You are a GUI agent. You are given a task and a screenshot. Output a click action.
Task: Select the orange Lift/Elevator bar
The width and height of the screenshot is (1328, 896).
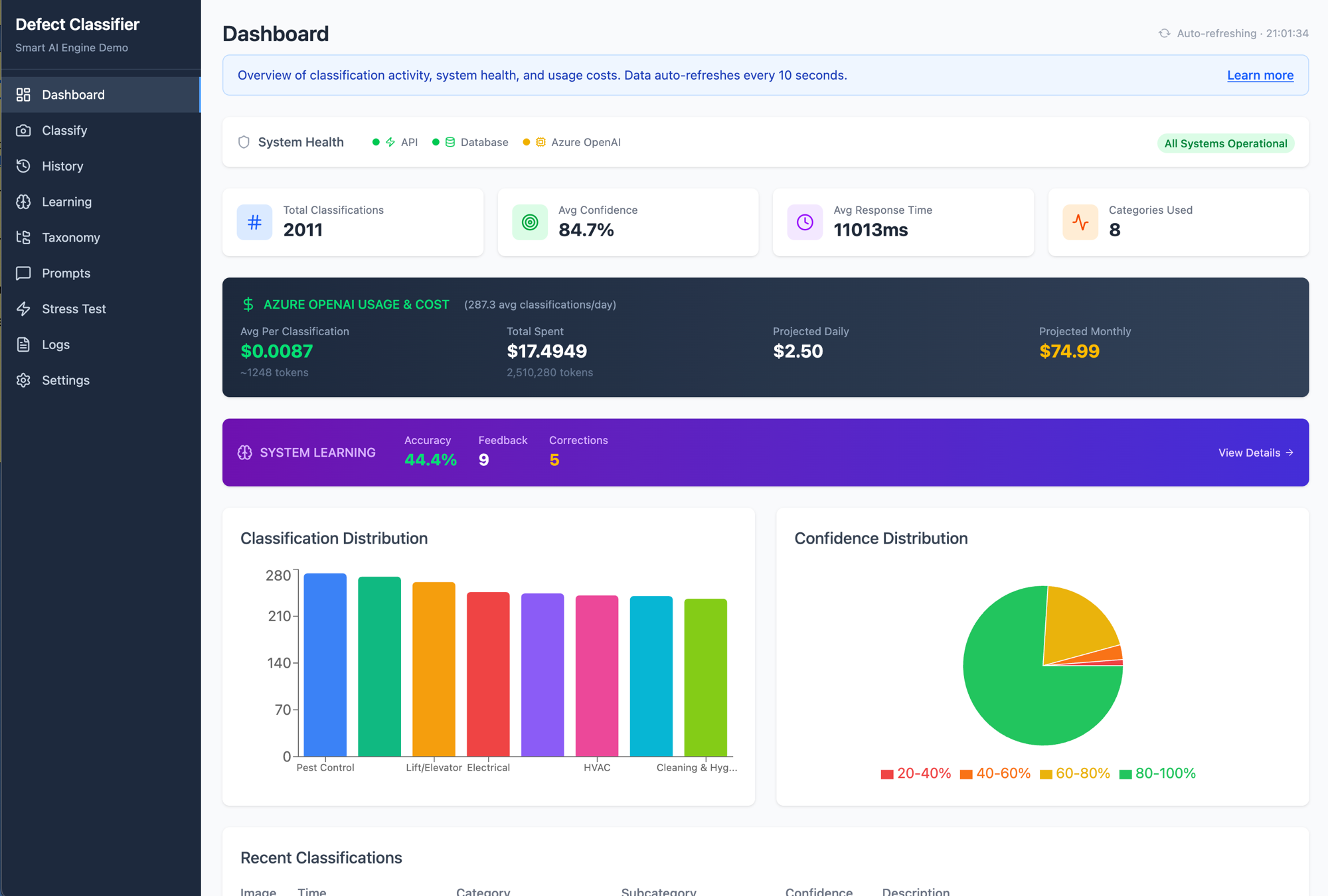point(434,669)
